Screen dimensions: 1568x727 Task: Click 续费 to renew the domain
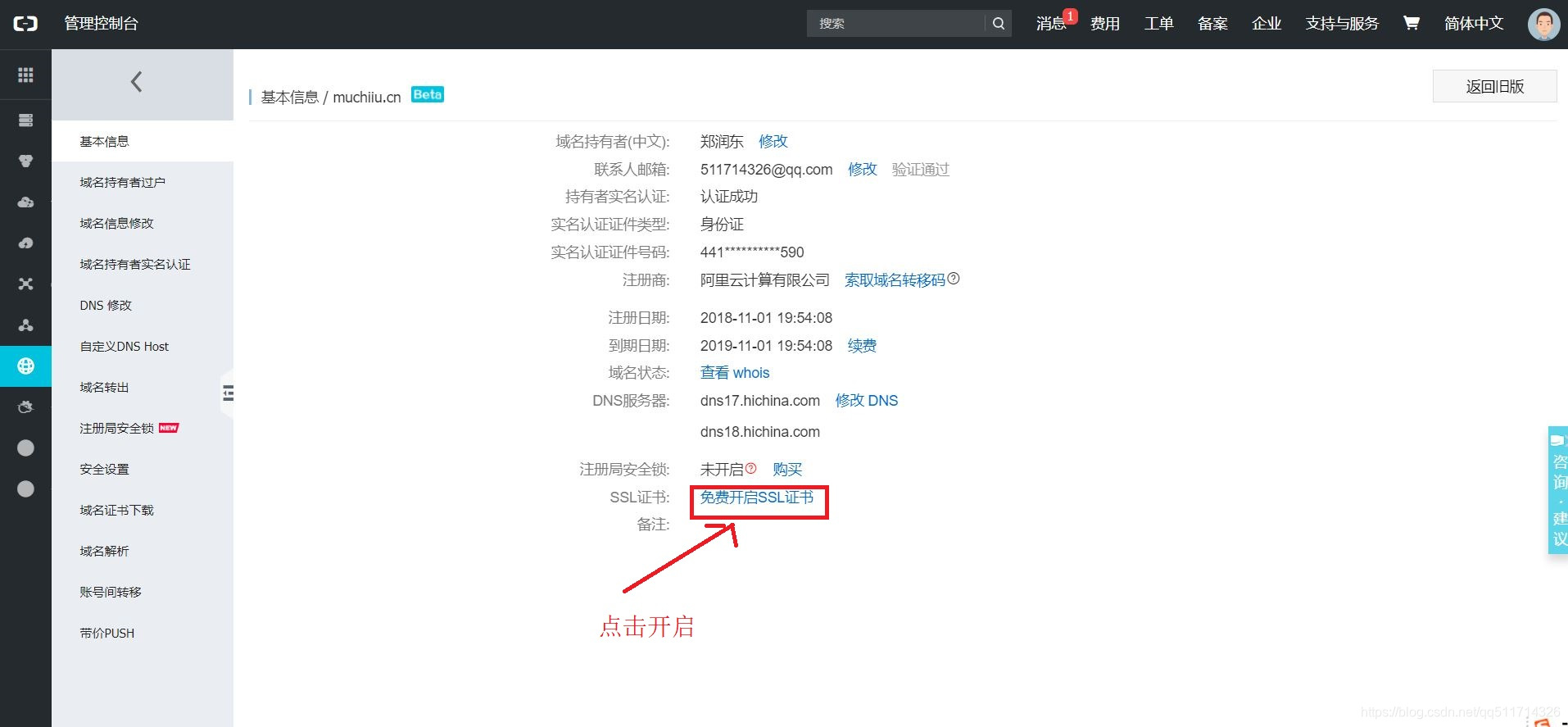click(862, 345)
